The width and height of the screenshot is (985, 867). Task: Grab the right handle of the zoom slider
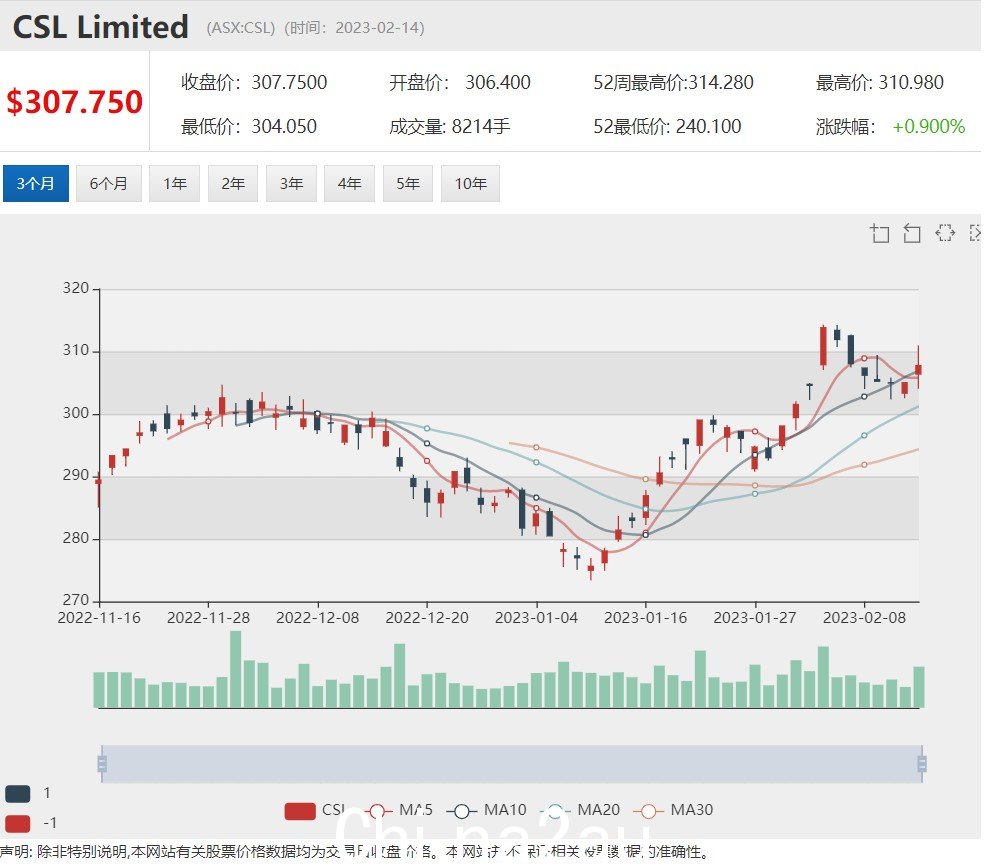[922, 764]
